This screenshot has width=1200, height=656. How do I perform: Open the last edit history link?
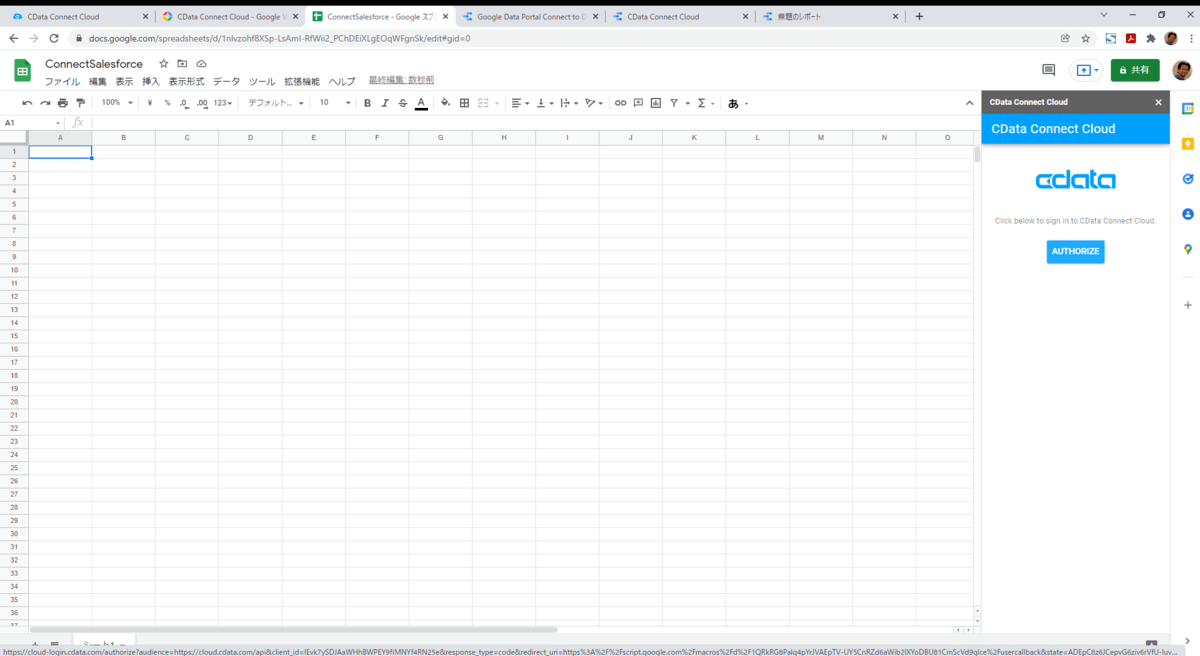coord(401,80)
